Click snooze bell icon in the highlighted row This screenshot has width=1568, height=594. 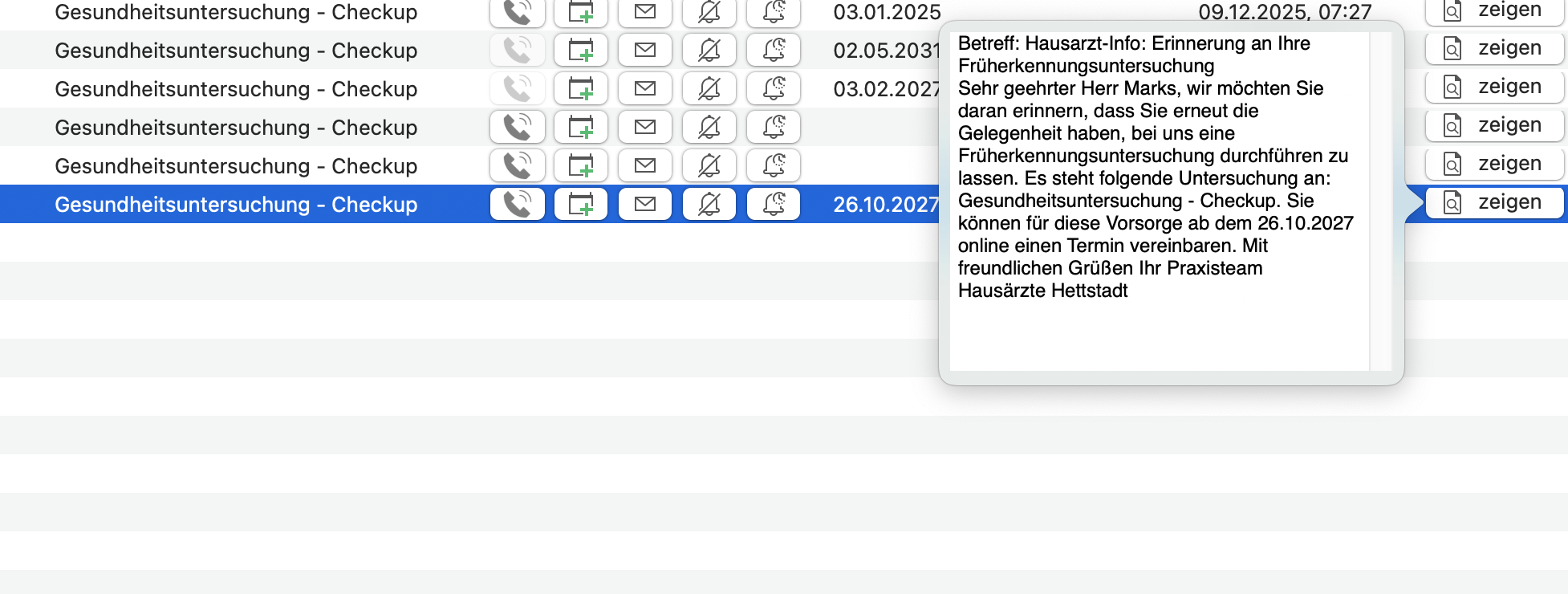click(x=774, y=204)
